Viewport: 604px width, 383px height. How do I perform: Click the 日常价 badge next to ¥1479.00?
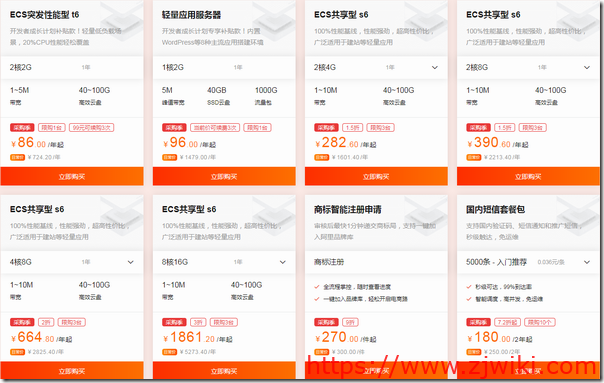169,157
